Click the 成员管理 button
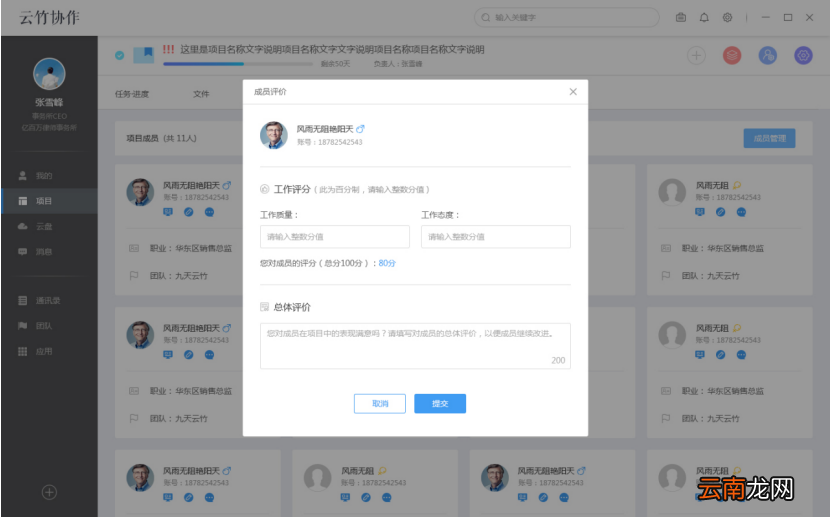Viewport: 831px width, 517px height. (x=770, y=138)
